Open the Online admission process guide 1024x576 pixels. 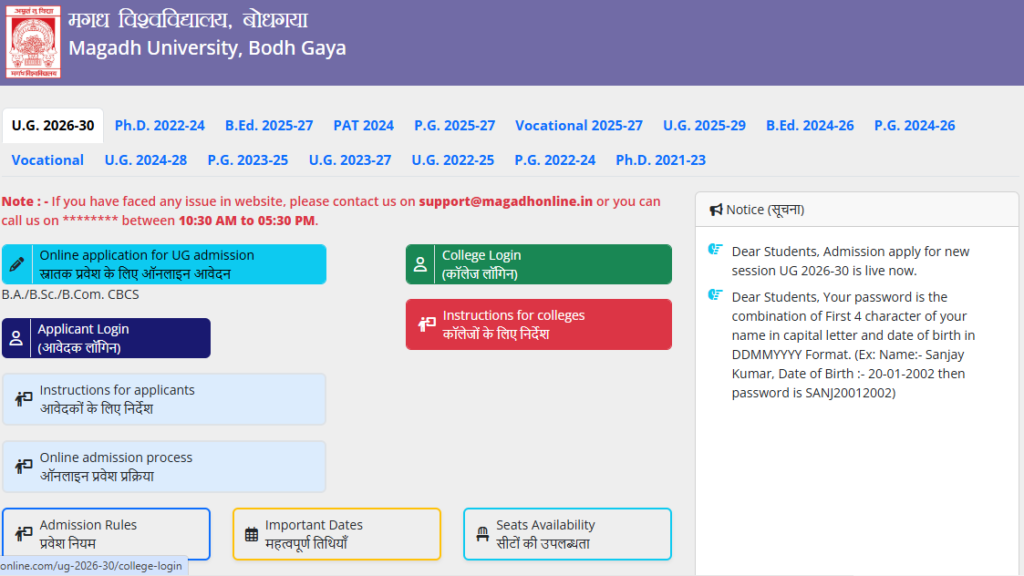[x=164, y=466]
